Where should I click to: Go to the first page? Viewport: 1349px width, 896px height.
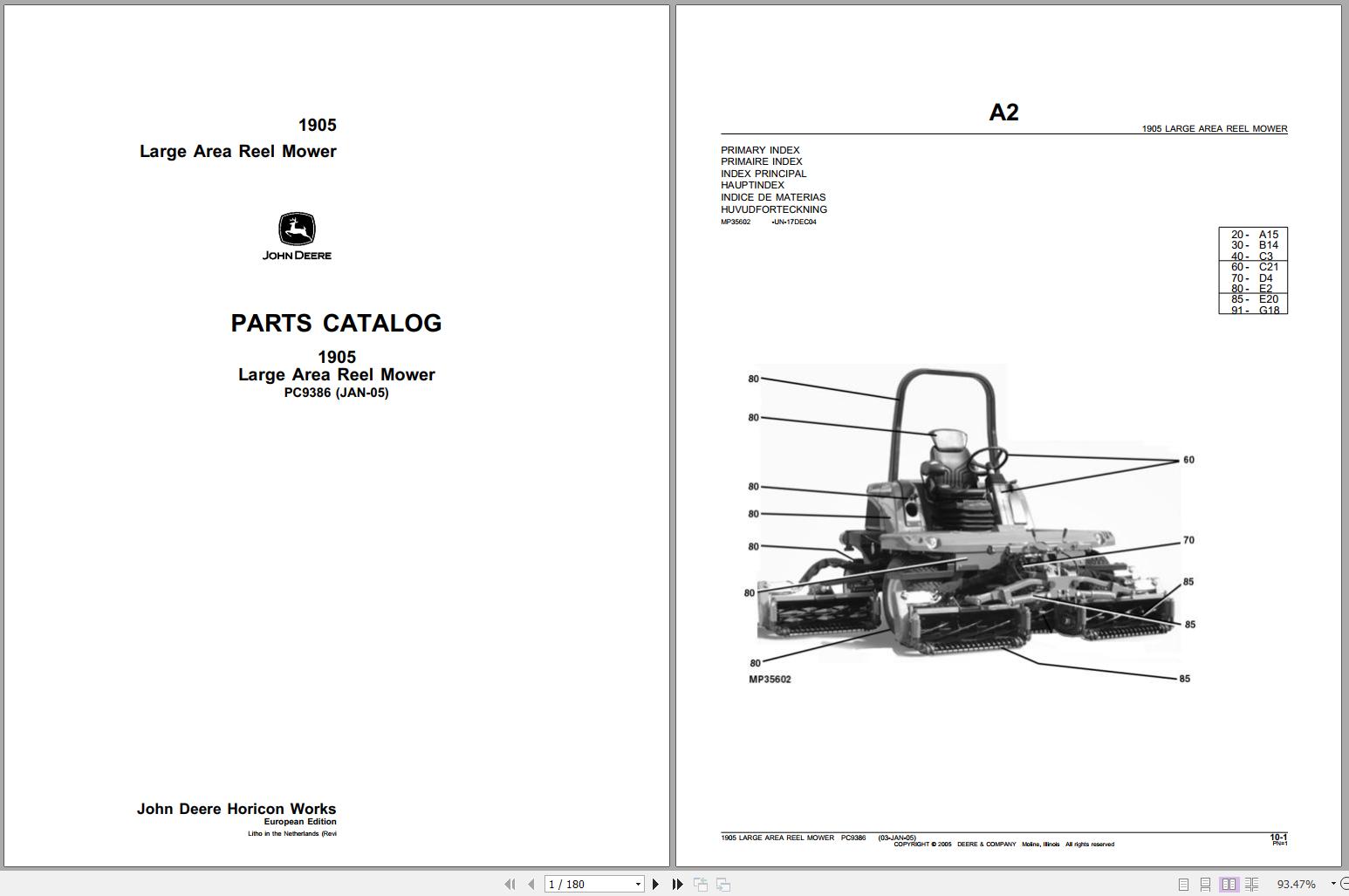click(x=510, y=884)
